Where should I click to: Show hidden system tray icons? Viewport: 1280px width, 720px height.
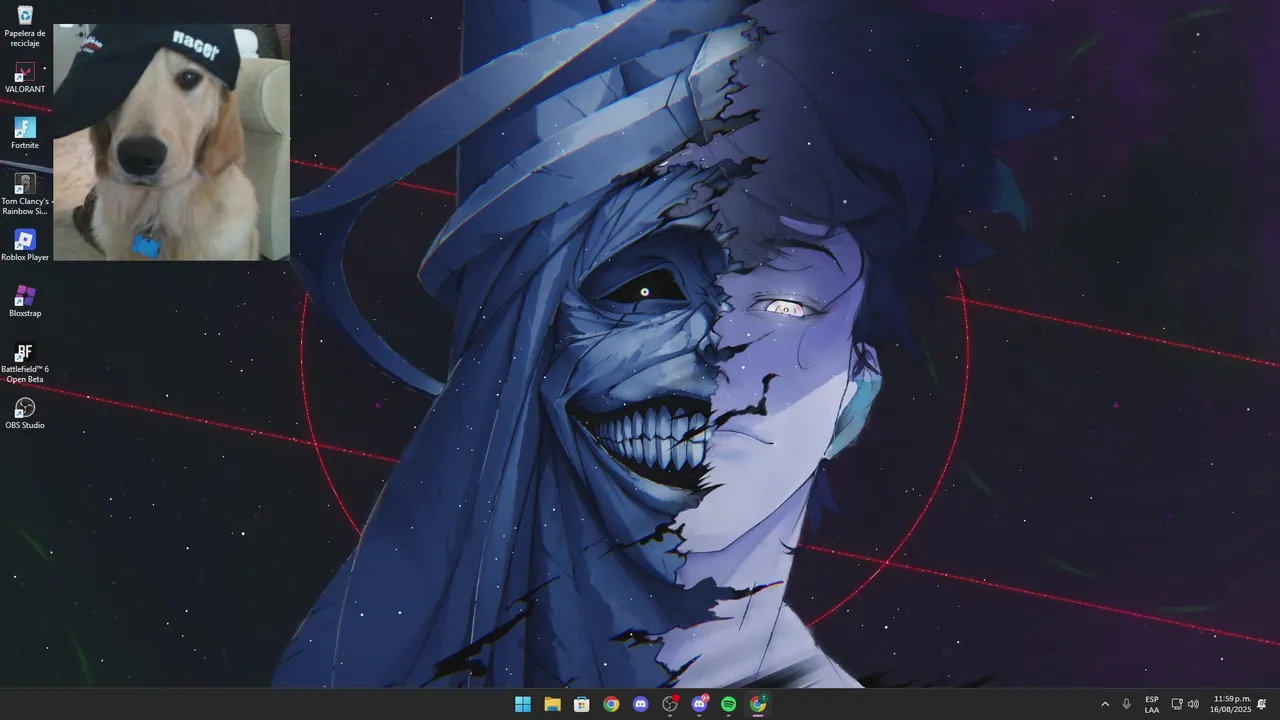(1105, 704)
